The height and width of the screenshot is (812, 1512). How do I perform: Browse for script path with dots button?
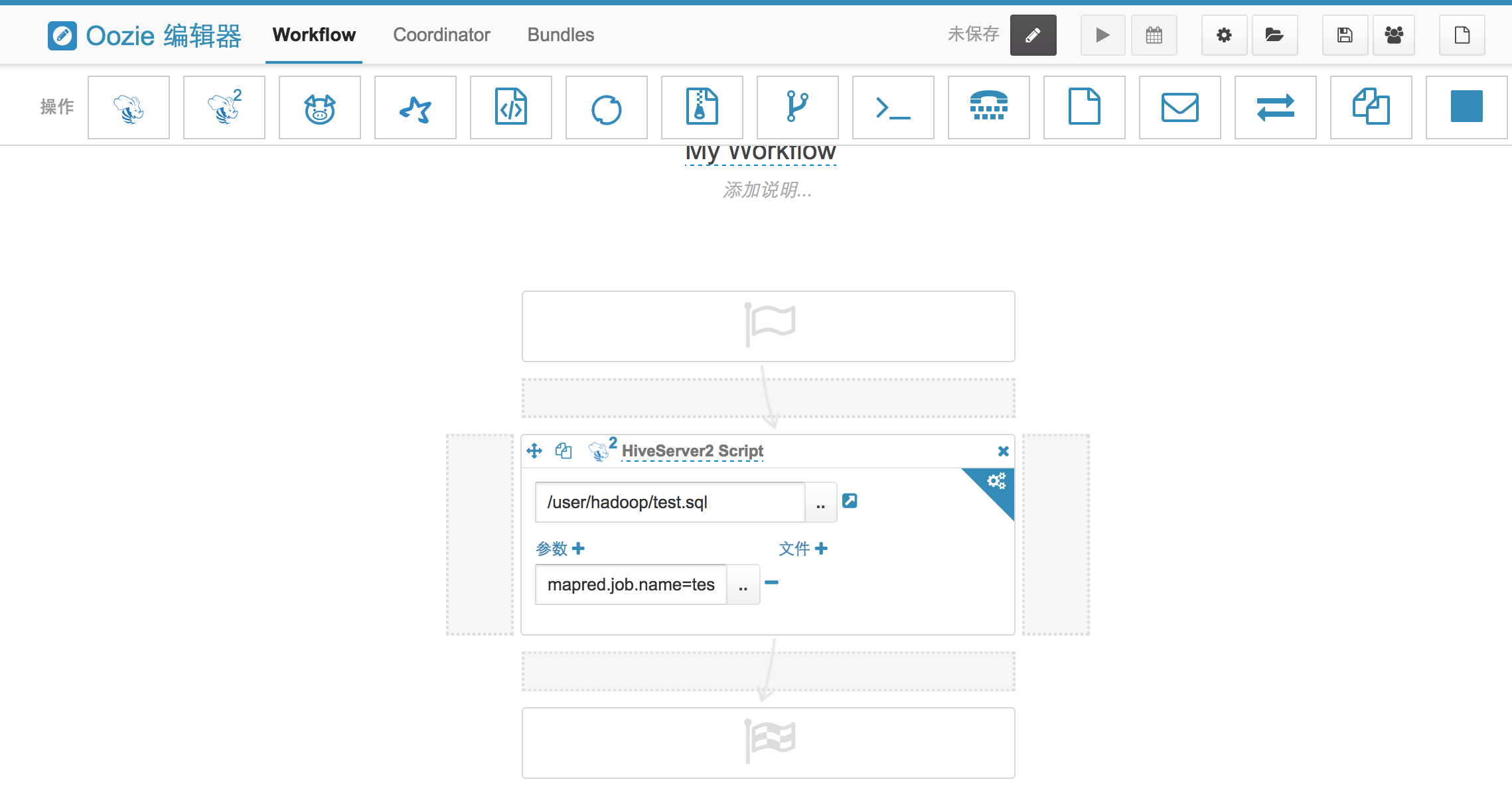coord(820,503)
